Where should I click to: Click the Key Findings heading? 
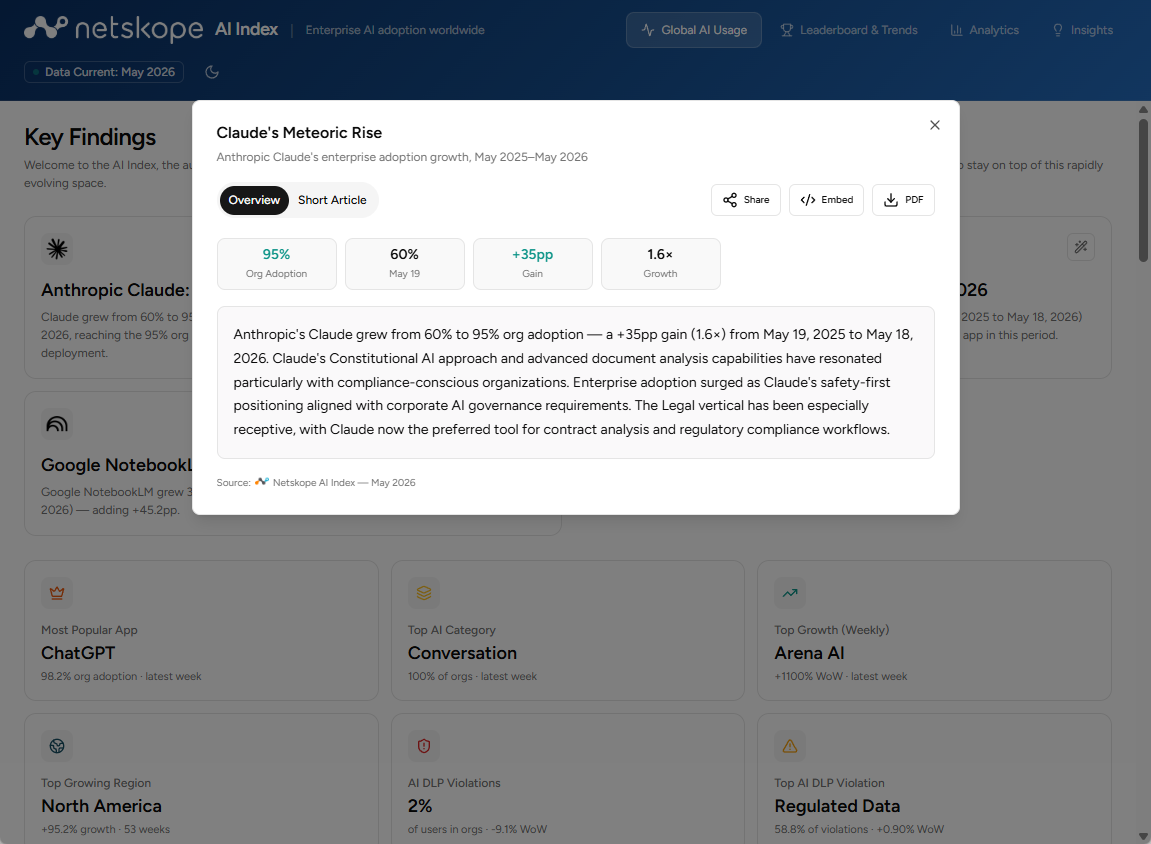click(90, 137)
